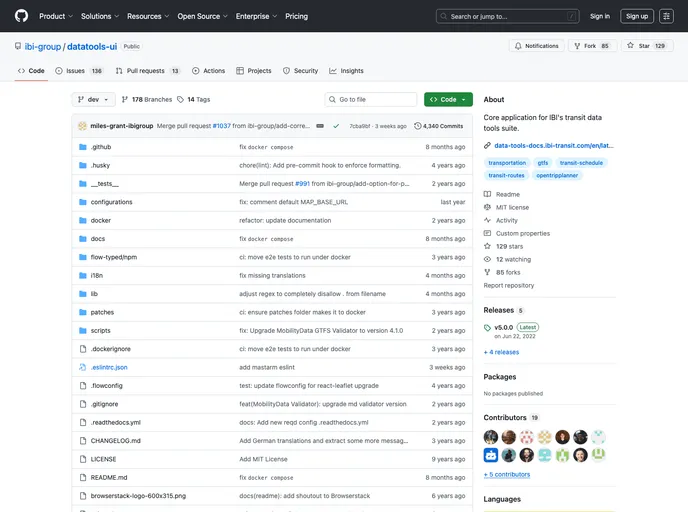Switch to the Pull requests tab

click(x=148, y=71)
